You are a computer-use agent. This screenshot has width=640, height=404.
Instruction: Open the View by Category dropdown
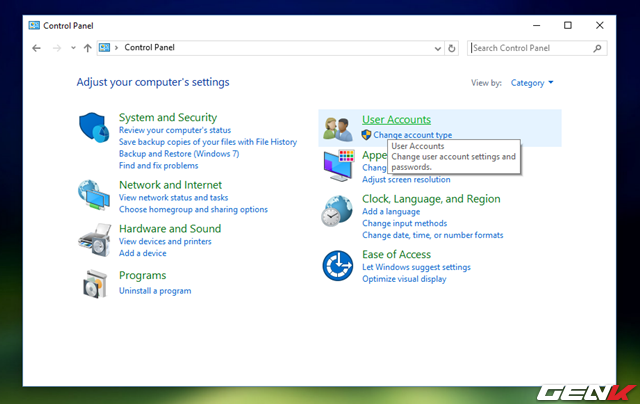(x=532, y=83)
